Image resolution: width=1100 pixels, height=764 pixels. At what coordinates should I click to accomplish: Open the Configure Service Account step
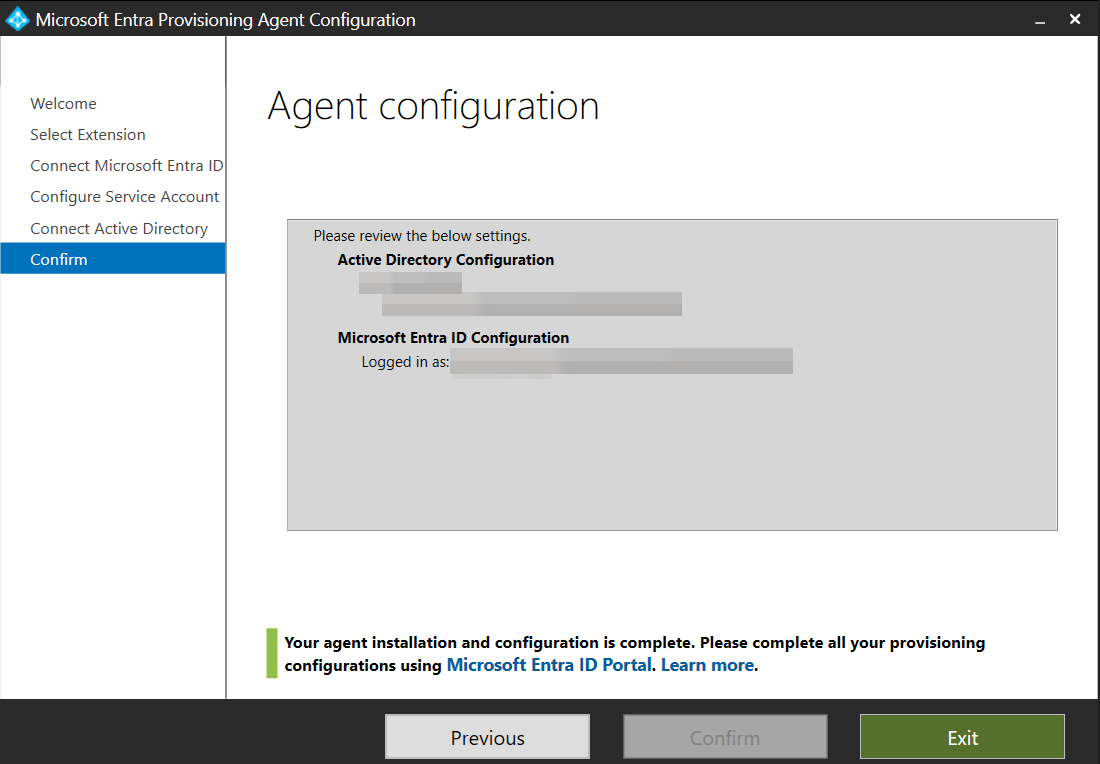click(124, 196)
